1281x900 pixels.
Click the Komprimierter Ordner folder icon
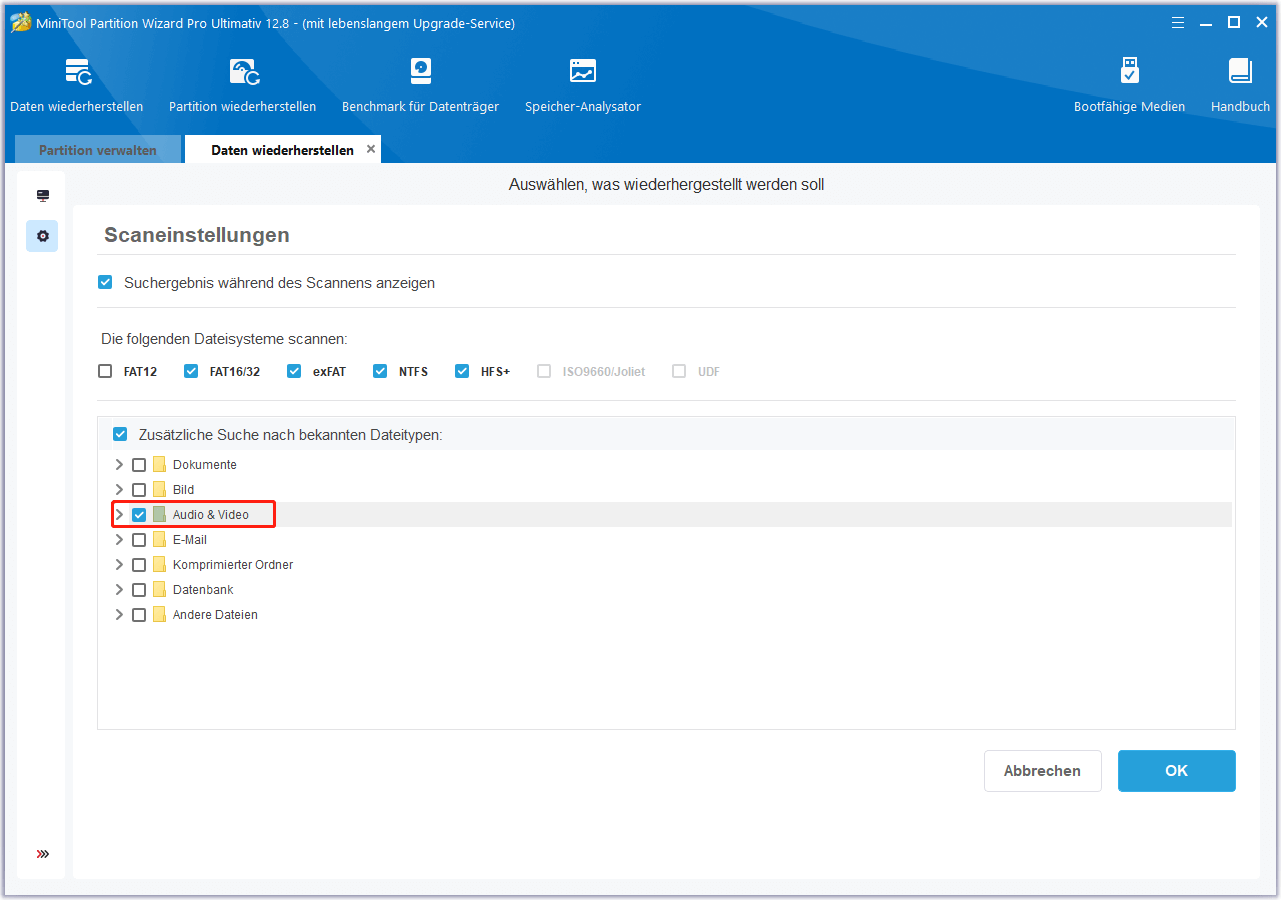pyautogui.click(x=159, y=565)
